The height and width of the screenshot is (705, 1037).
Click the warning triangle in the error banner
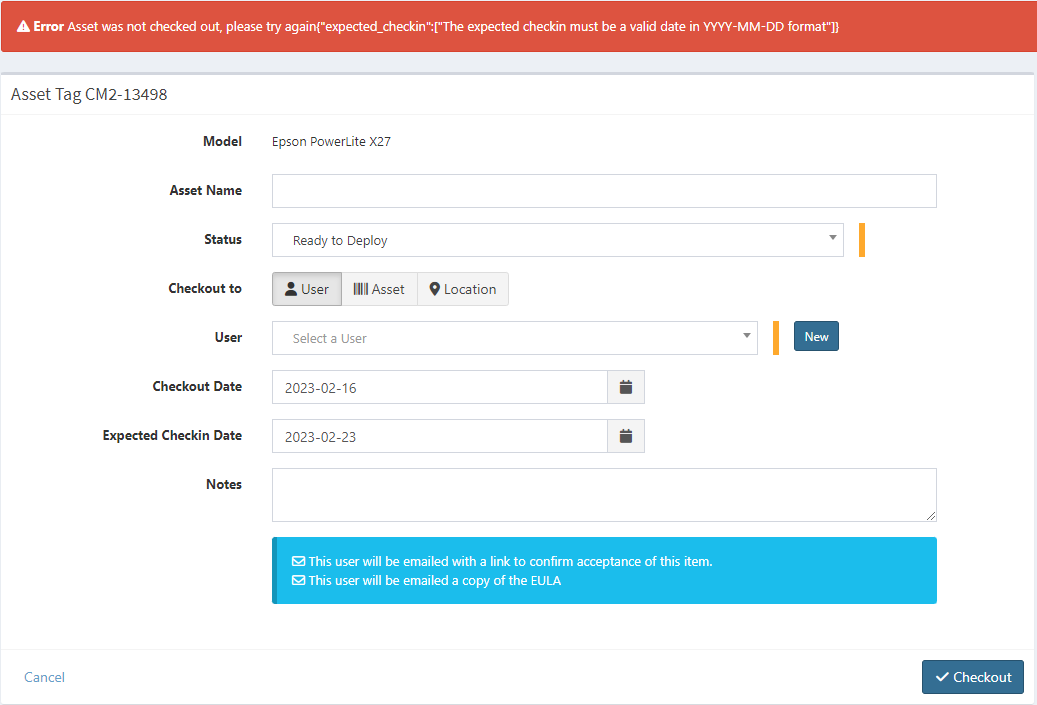(x=21, y=26)
